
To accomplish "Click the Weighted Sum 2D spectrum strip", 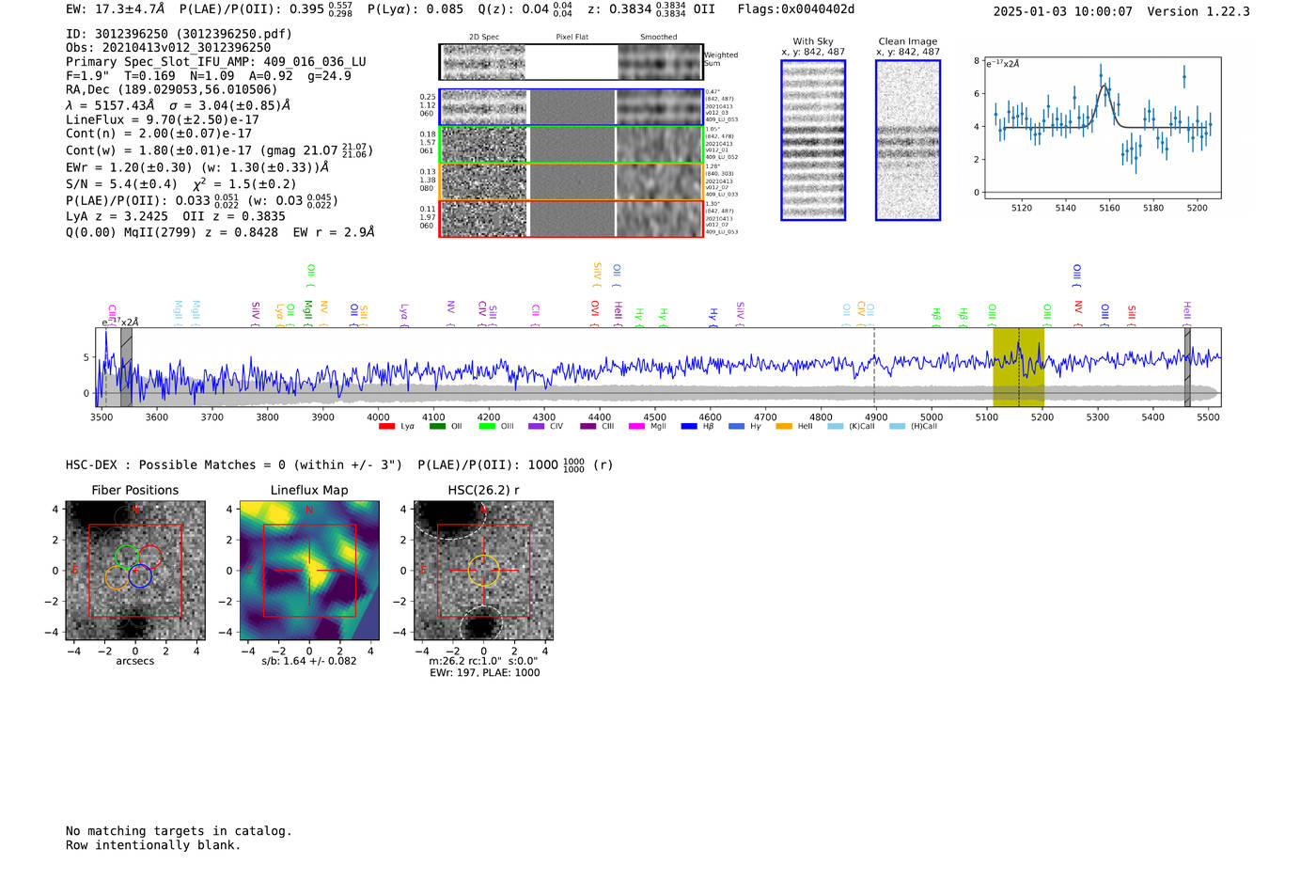I will point(571,62).
